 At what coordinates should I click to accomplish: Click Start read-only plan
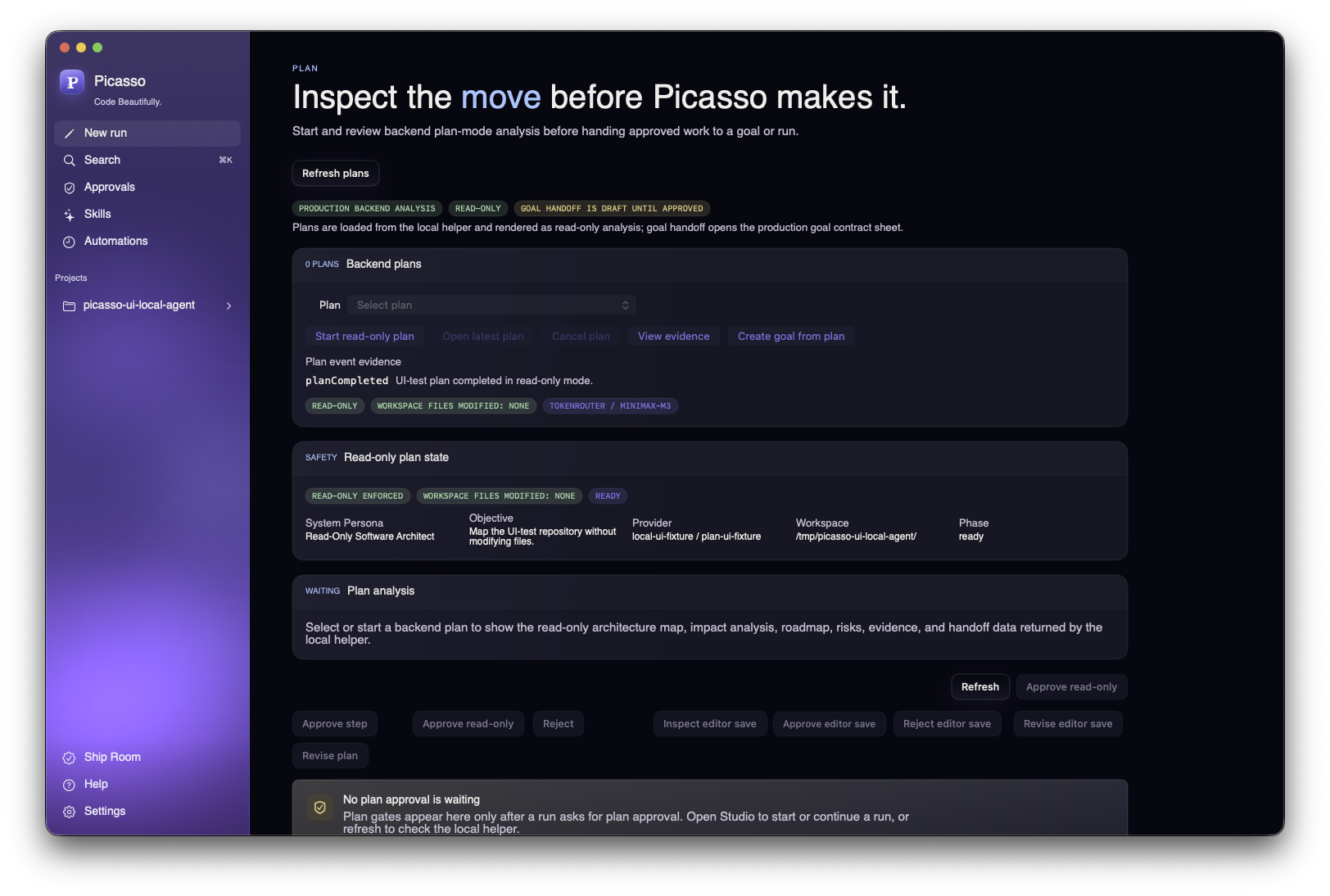(x=364, y=336)
